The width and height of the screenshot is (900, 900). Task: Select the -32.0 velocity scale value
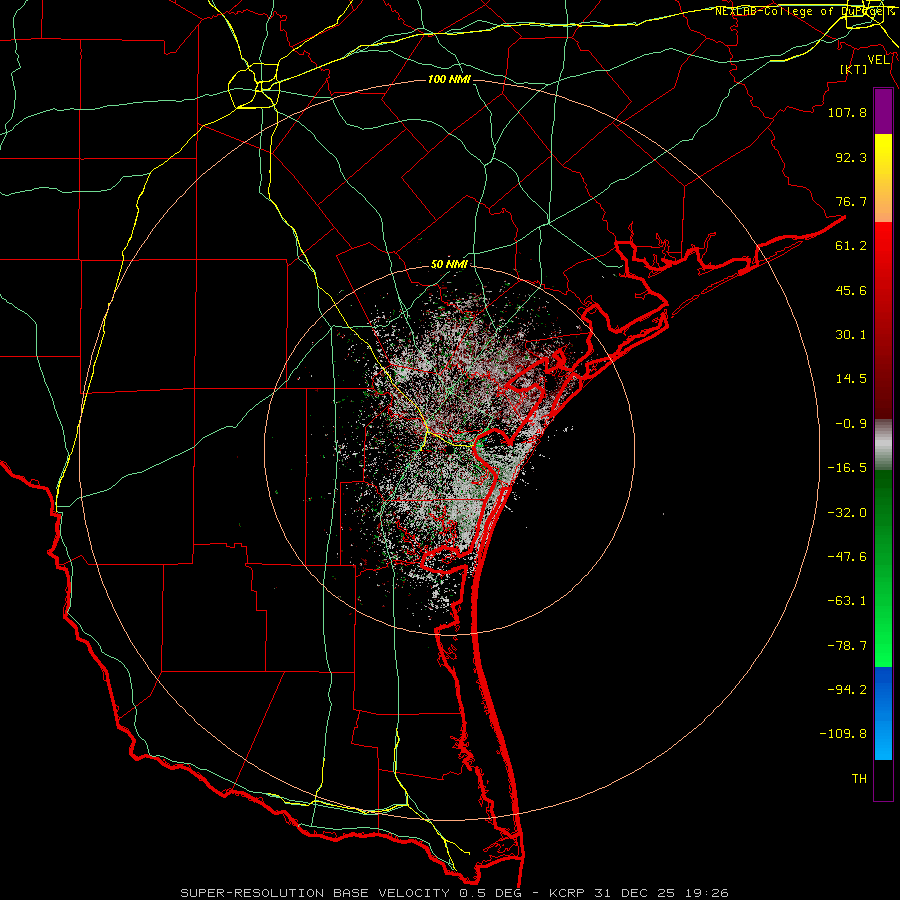847,513
